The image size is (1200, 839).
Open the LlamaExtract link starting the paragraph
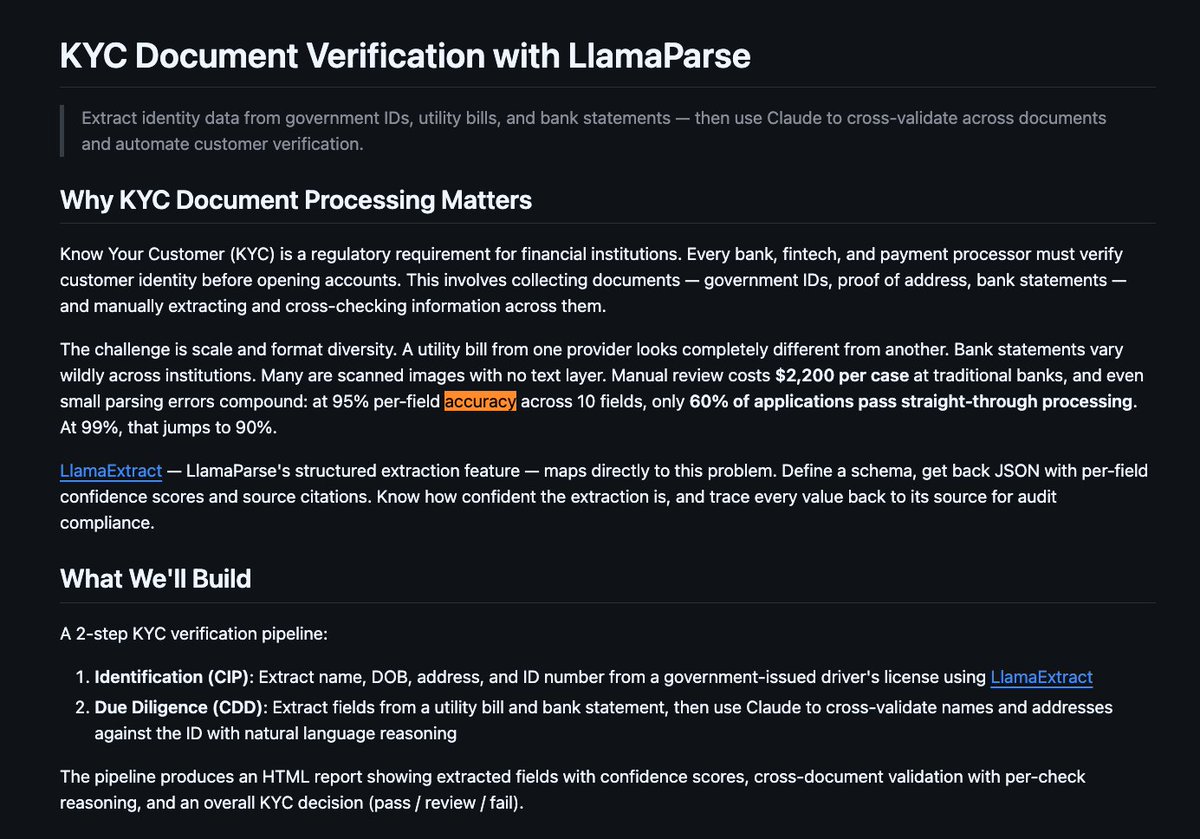(x=111, y=470)
